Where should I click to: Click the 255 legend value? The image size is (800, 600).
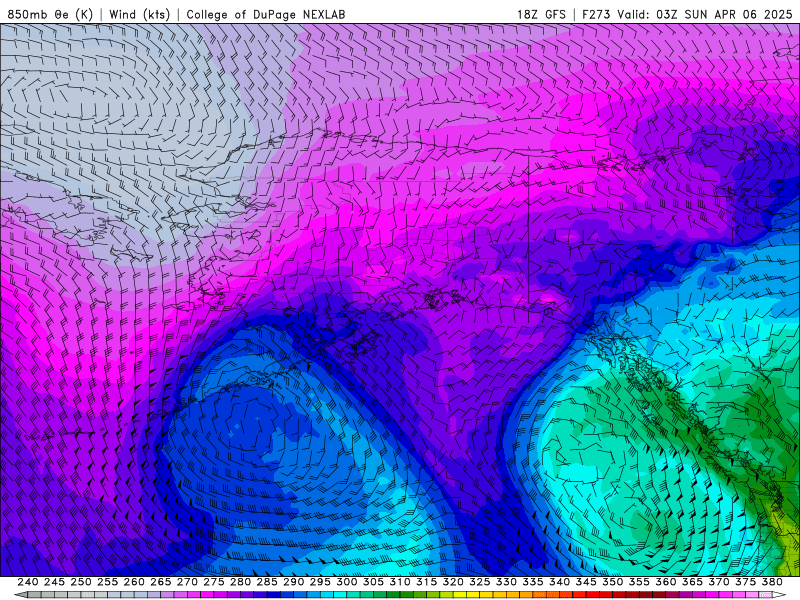107,582
